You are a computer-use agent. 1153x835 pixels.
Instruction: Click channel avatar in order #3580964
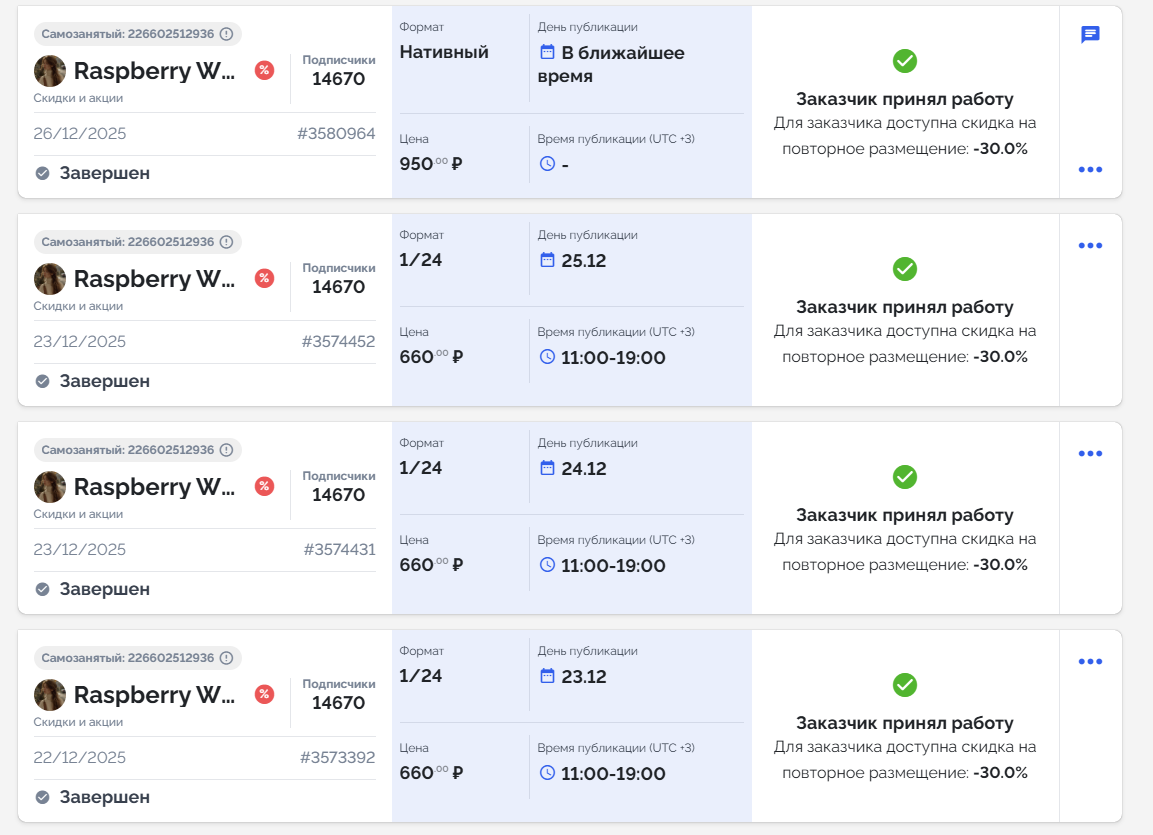tap(50, 71)
